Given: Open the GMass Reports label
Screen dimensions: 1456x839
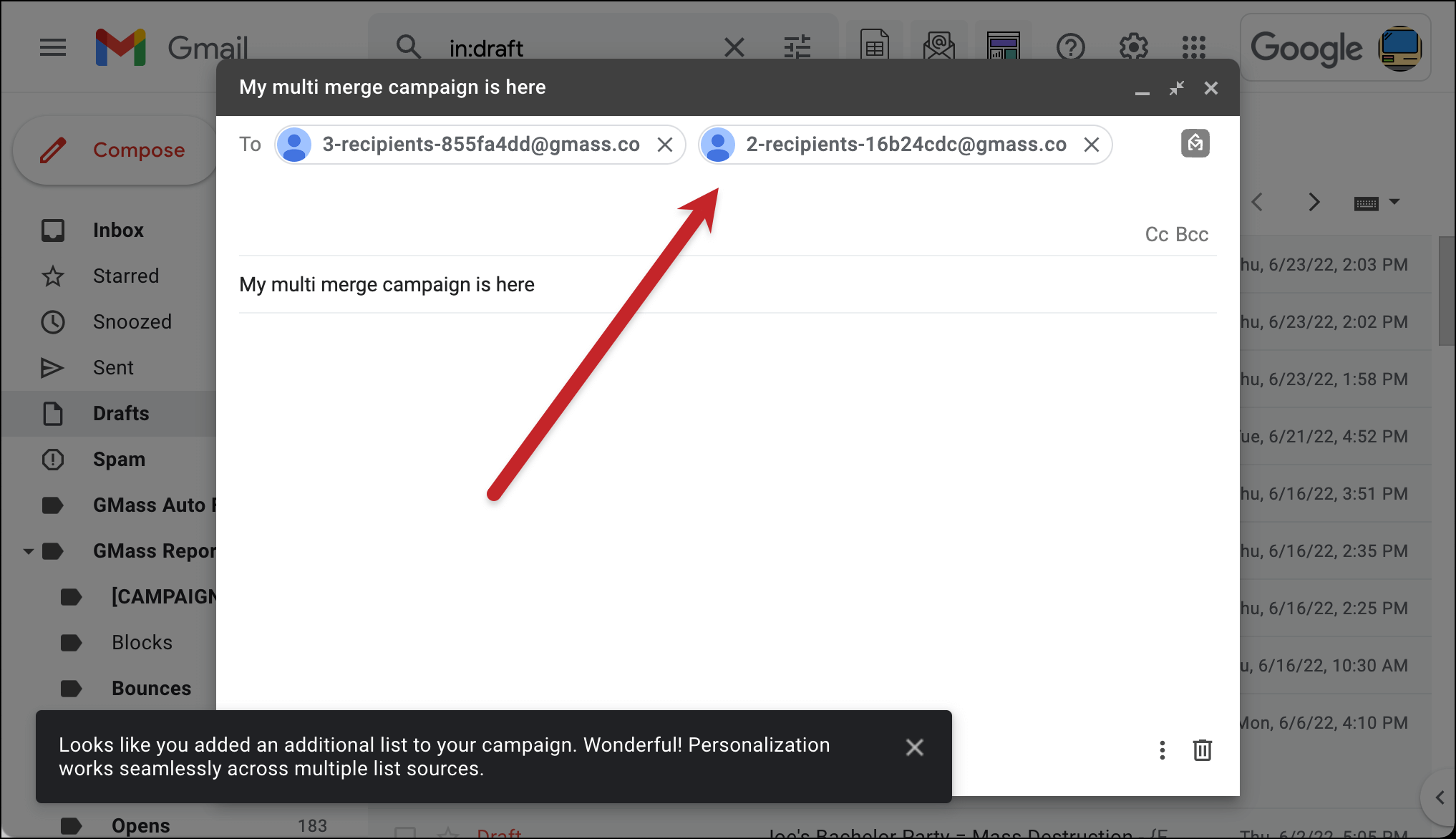Looking at the screenshot, I should [x=154, y=551].
